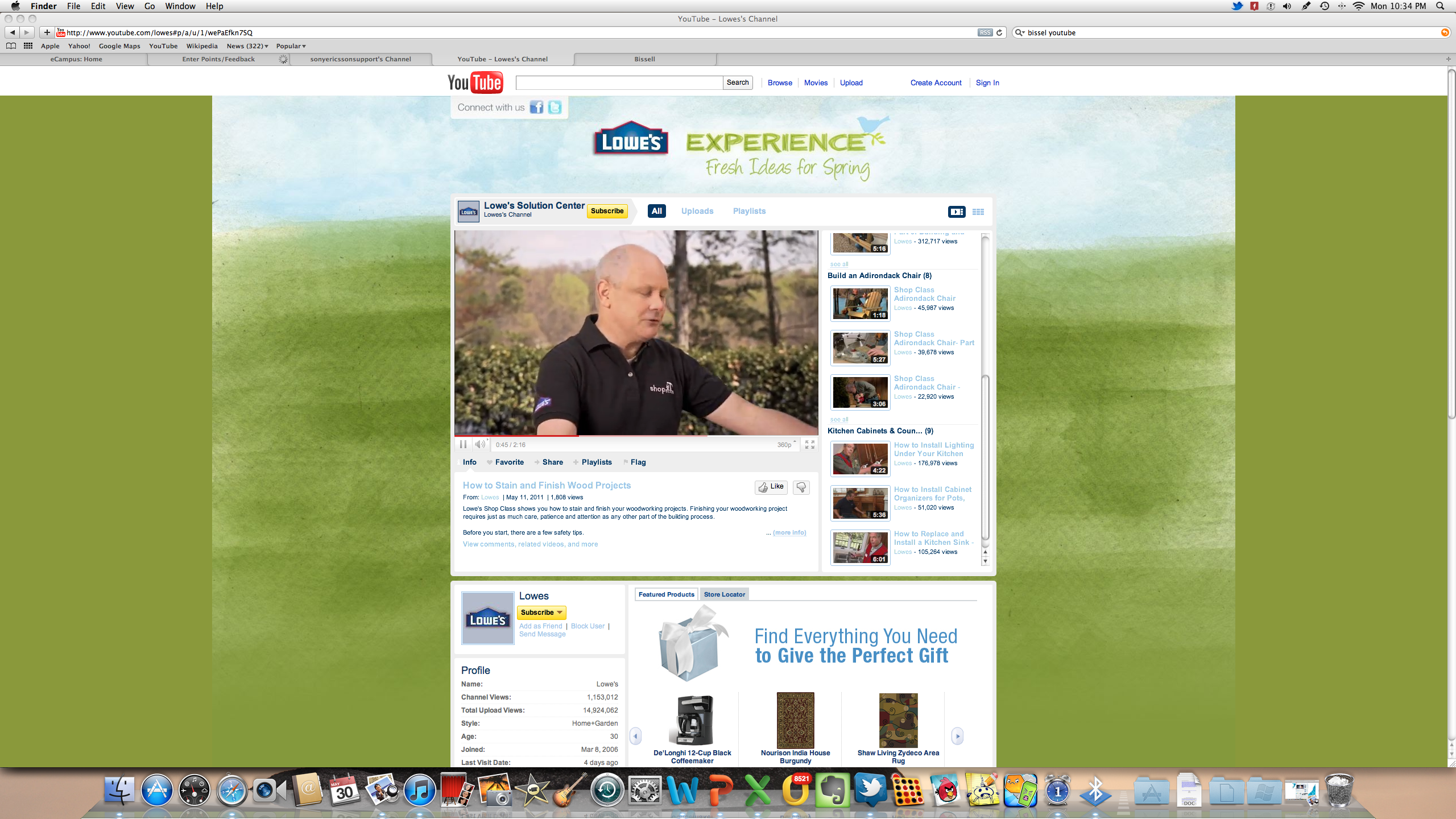Image resolution: width=1456 pixels, height=819 pixels.
Task: Open Lowe's Facebook page icon
Action: click(x=536, y=107)
